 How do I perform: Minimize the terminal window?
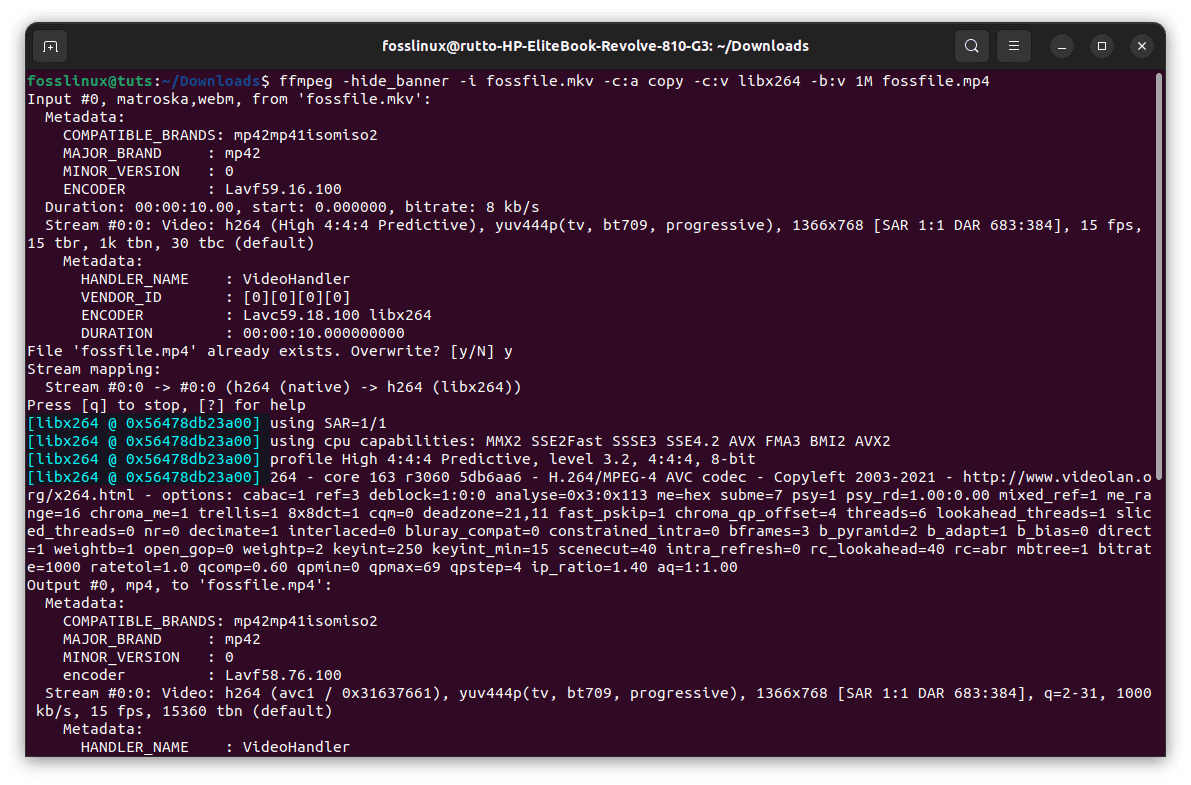(1062, 46)
